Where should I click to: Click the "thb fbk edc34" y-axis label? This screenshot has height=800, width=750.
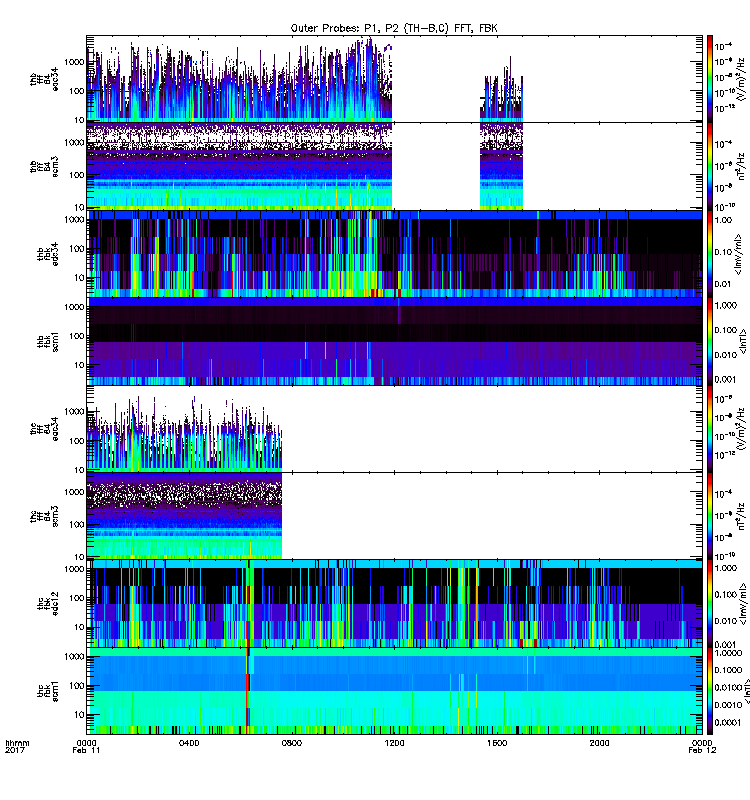point(47,254)
